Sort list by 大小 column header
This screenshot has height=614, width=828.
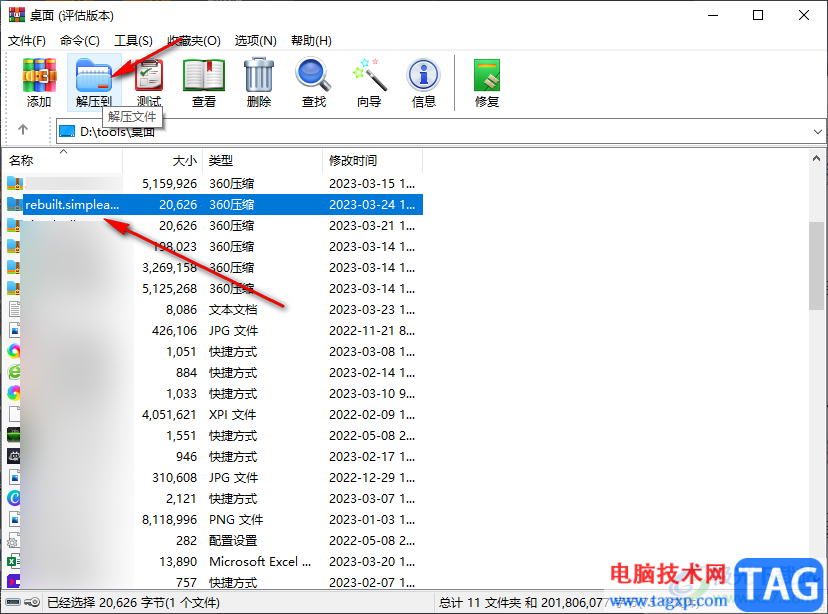pyautogui.click(x=163, y=160)
